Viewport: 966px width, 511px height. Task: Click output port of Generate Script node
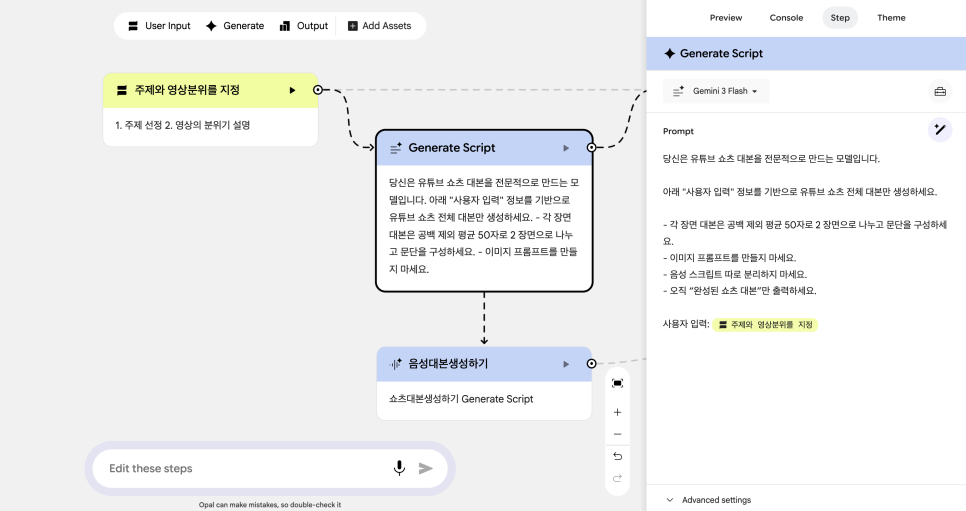[x=591, y=148]
